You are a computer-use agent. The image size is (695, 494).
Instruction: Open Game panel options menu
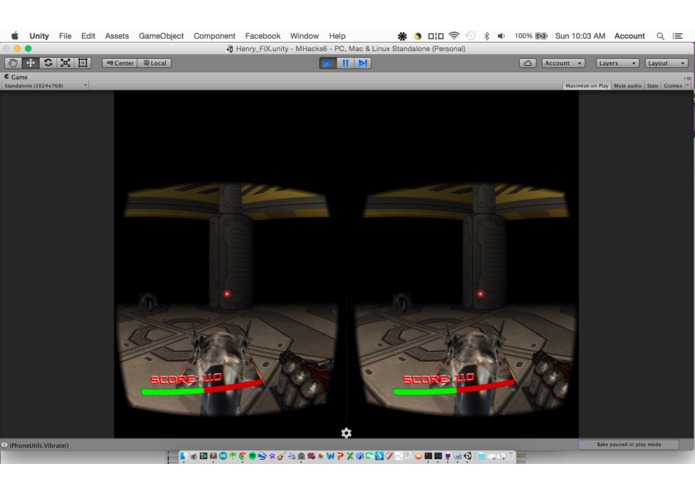(688, 78)
